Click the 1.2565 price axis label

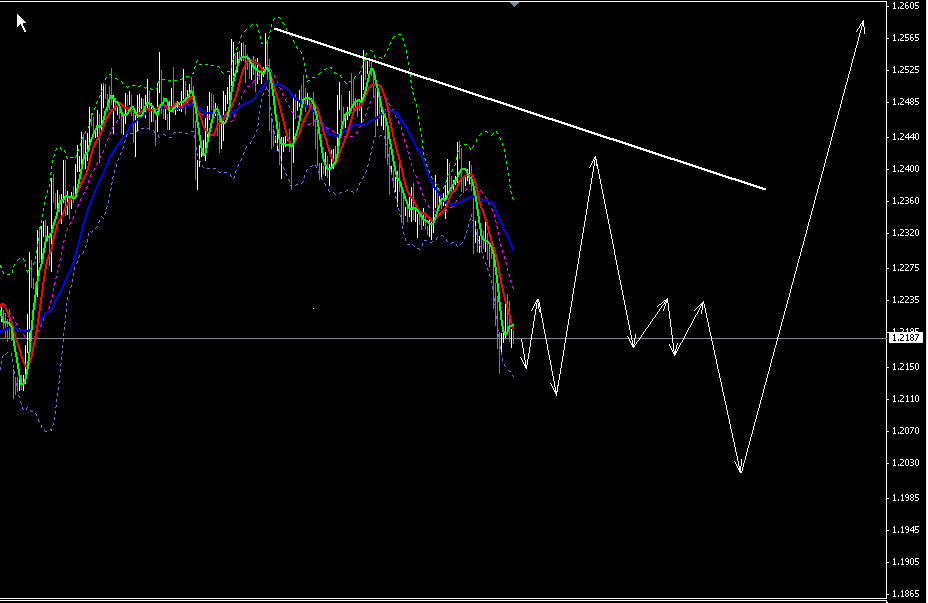click(906, 38)
